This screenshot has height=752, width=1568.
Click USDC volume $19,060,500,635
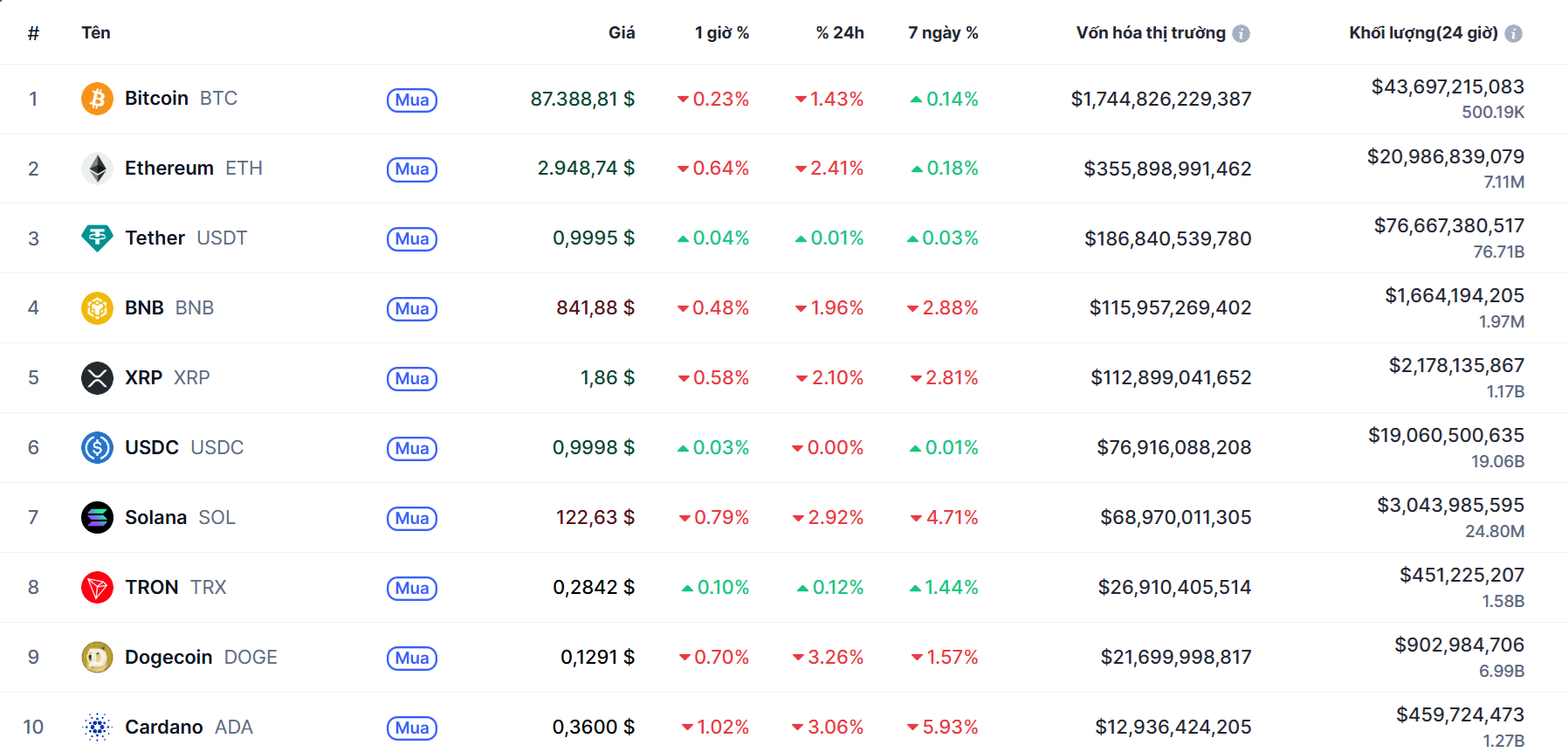tap(1446, 435)
